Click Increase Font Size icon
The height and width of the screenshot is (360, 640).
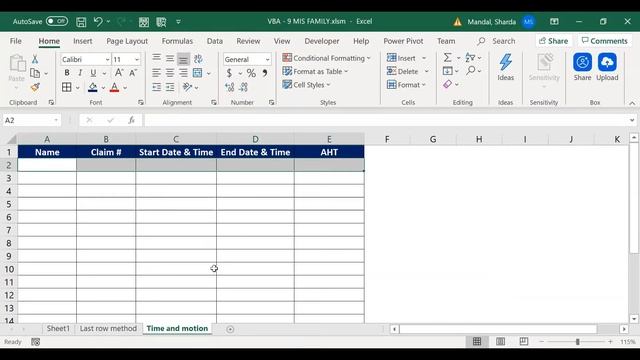pos(119,73)
